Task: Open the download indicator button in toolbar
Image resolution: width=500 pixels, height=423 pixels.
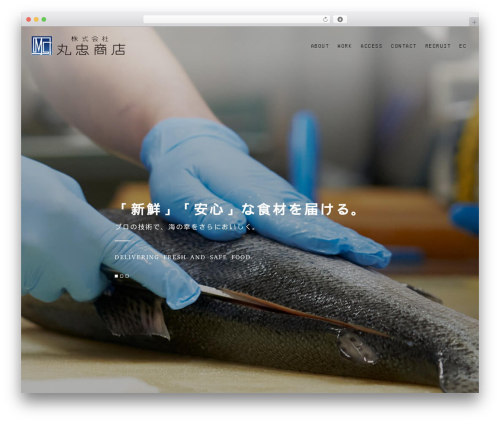Action: 340,20
